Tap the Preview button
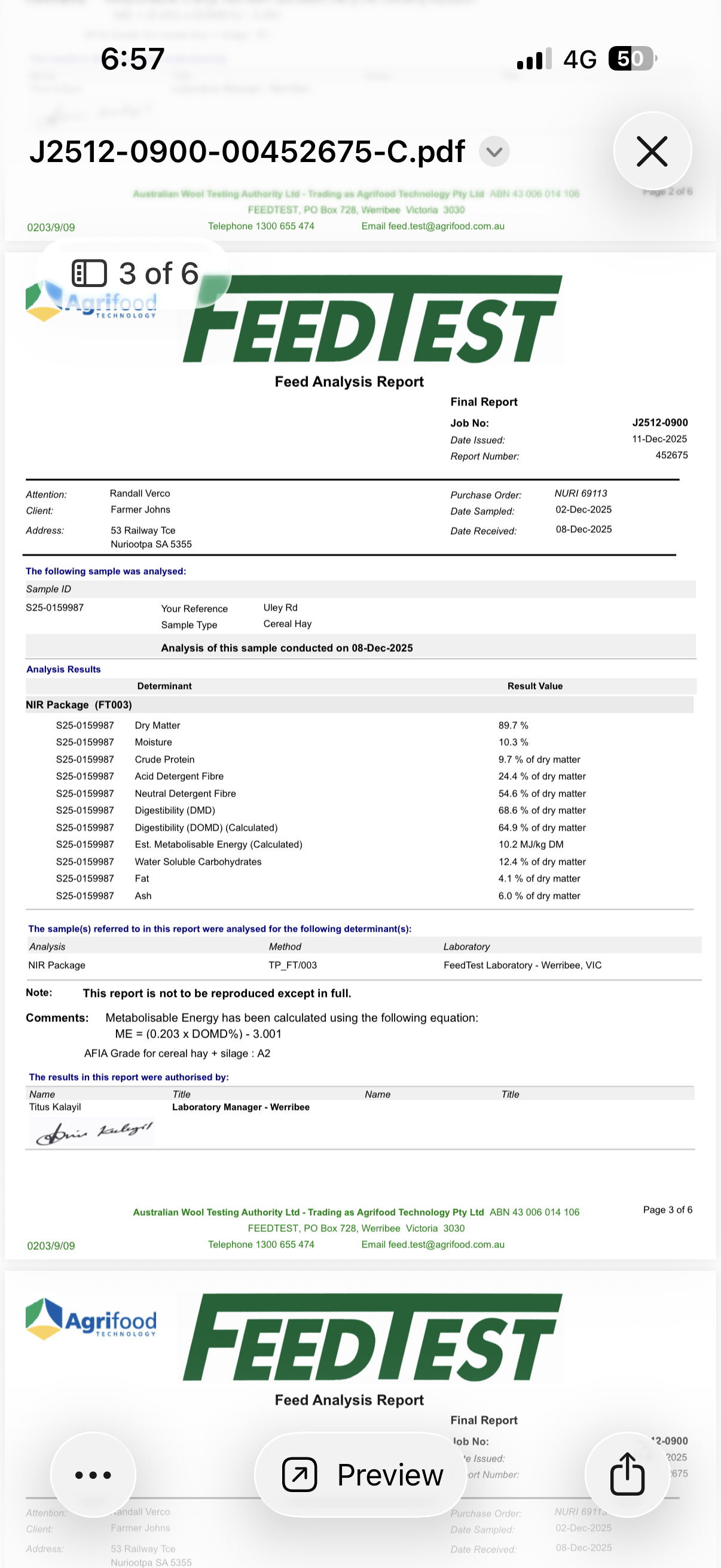This screenshot has height=1568, width=721. [362, 1474]
